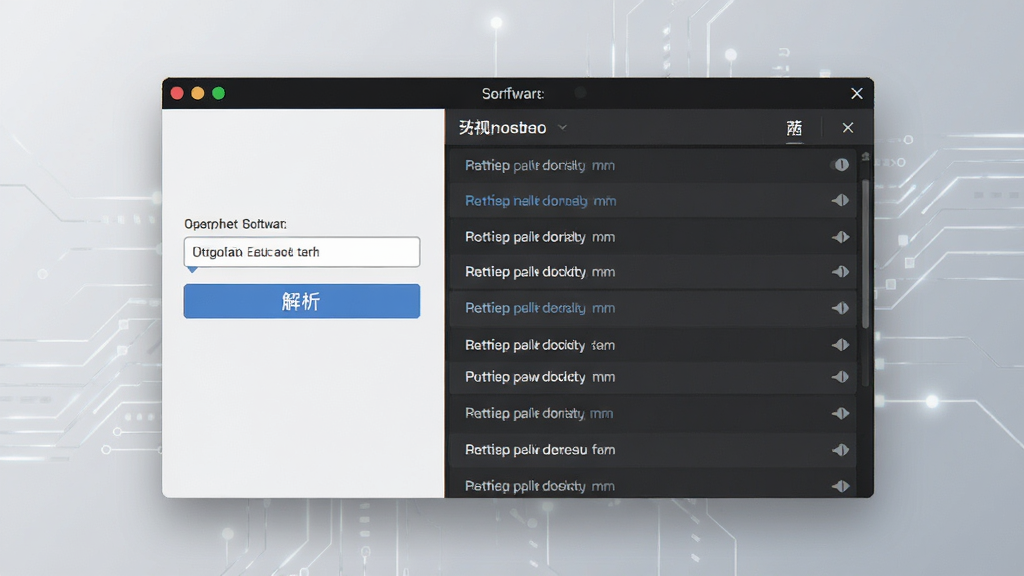The image size is (1024, 576).
Task: Select the 'Rettiep palle dockity mm' text
Action: point(540,272)
